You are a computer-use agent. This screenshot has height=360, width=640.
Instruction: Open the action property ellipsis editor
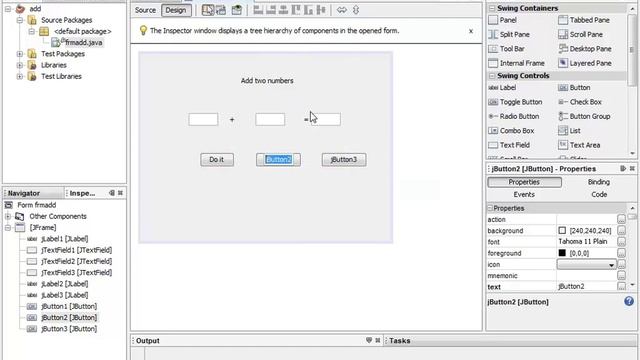621,219
